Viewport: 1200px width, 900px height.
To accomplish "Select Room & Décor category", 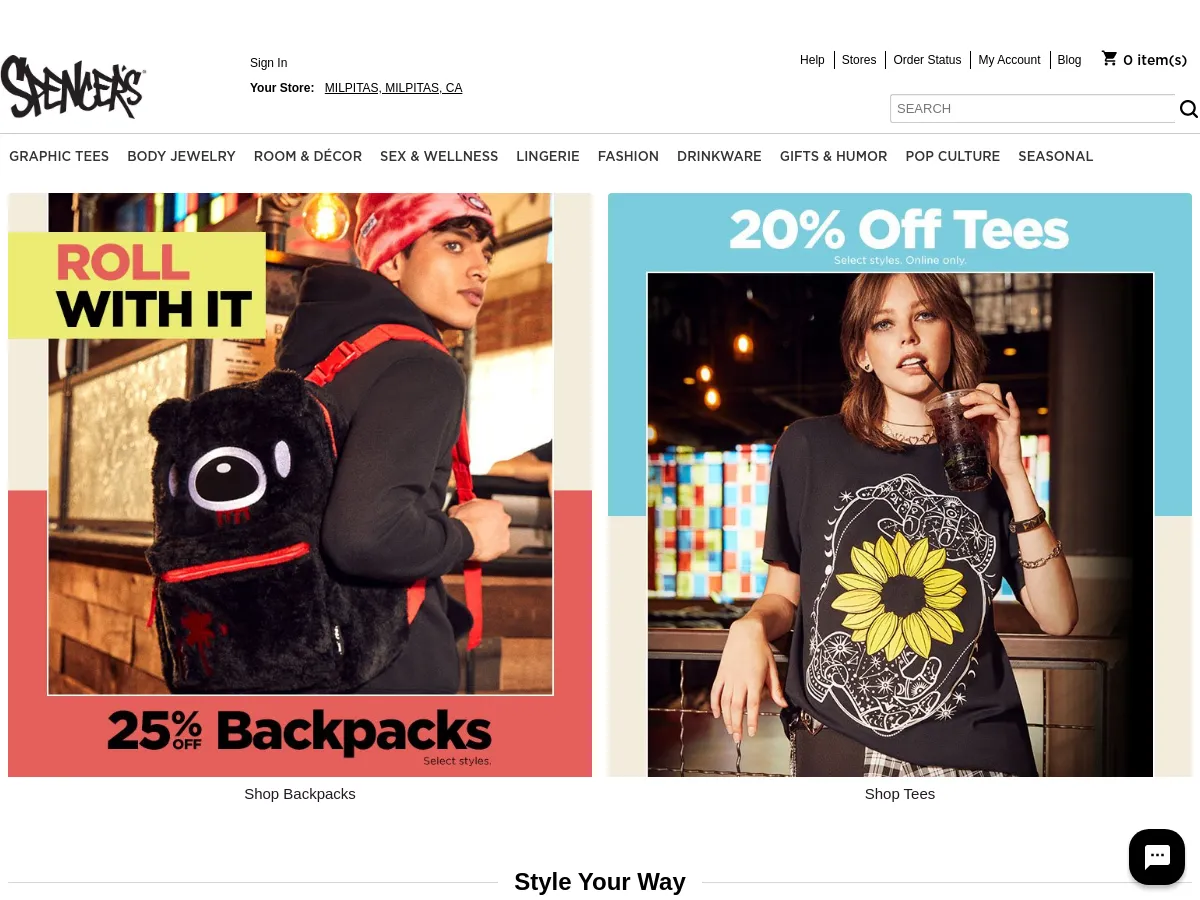I will [x=308, y=156].
